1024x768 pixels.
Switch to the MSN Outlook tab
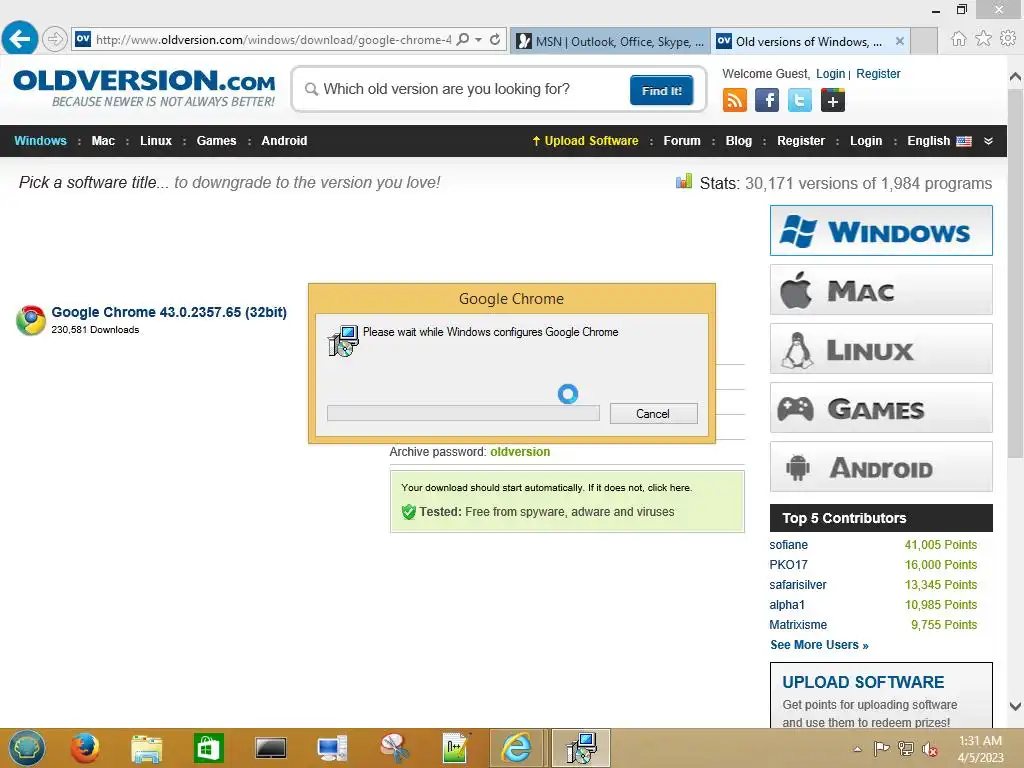point(610,41)
